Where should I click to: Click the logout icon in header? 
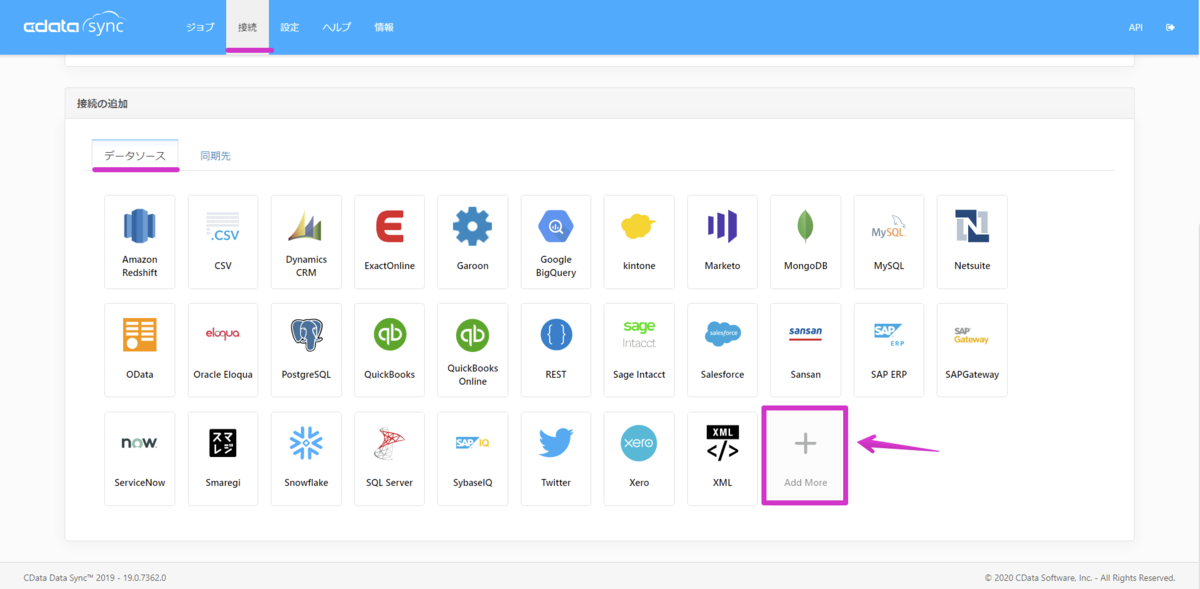(x=1170, y=28)
